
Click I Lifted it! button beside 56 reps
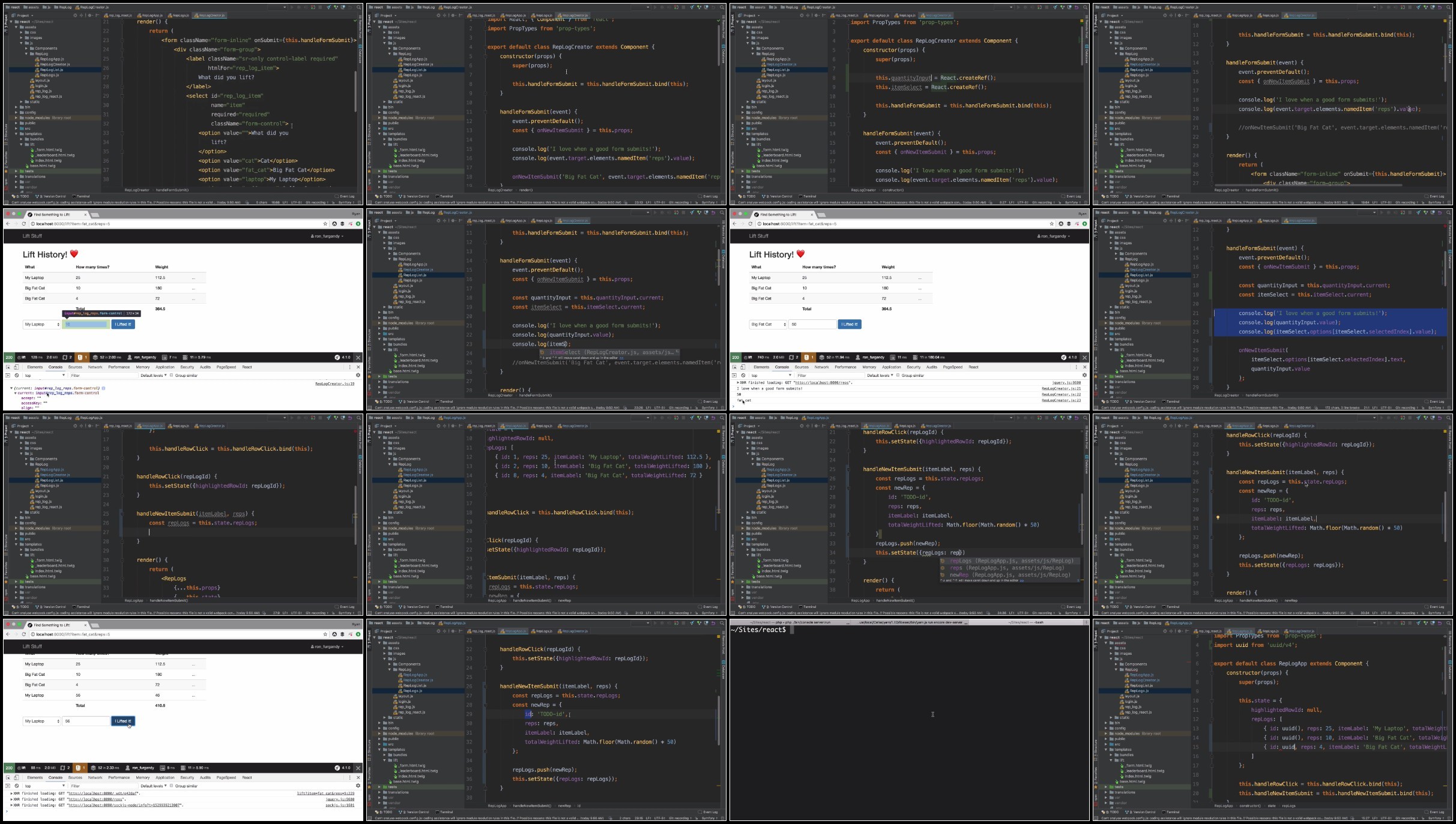(x=123, y=721)
